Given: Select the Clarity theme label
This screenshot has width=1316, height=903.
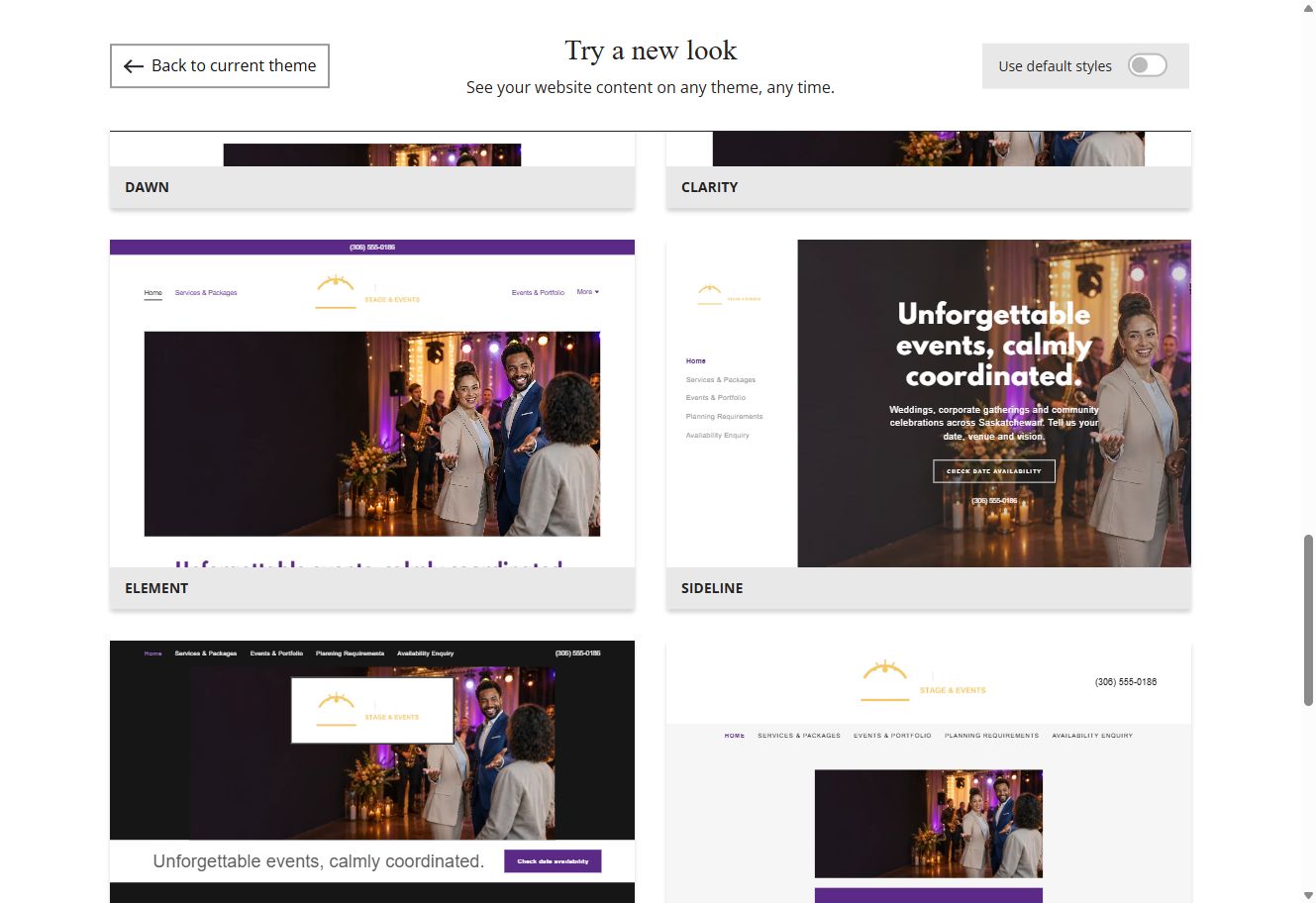Looking at the screenshot, I should click(709, 187).
